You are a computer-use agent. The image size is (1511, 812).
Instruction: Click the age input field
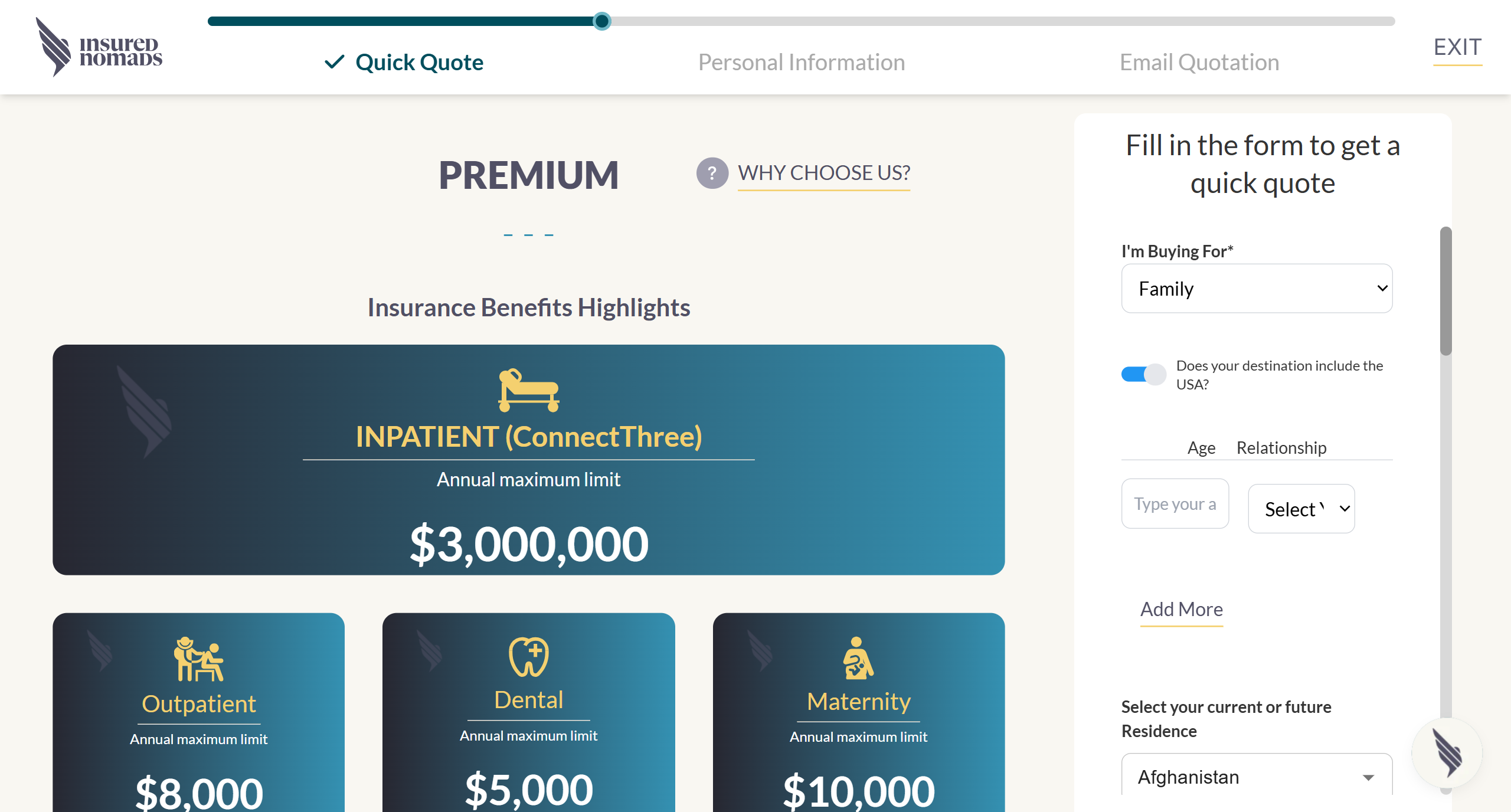(1175, 504)
